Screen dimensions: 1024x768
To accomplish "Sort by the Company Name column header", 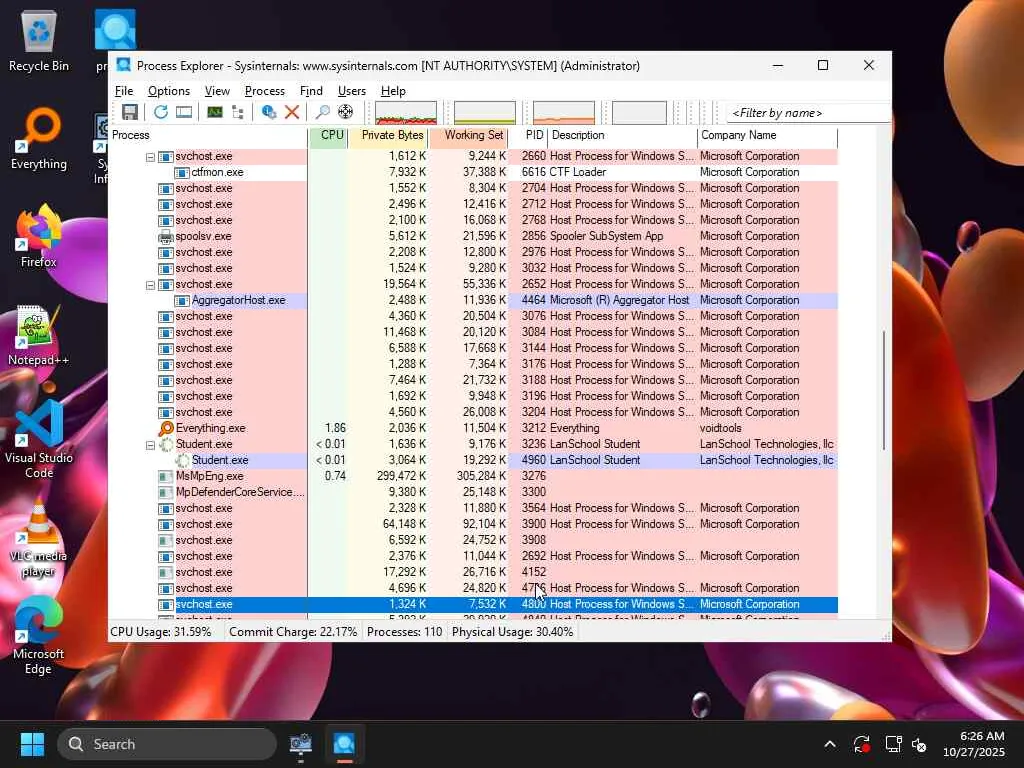I will [767, 135].
